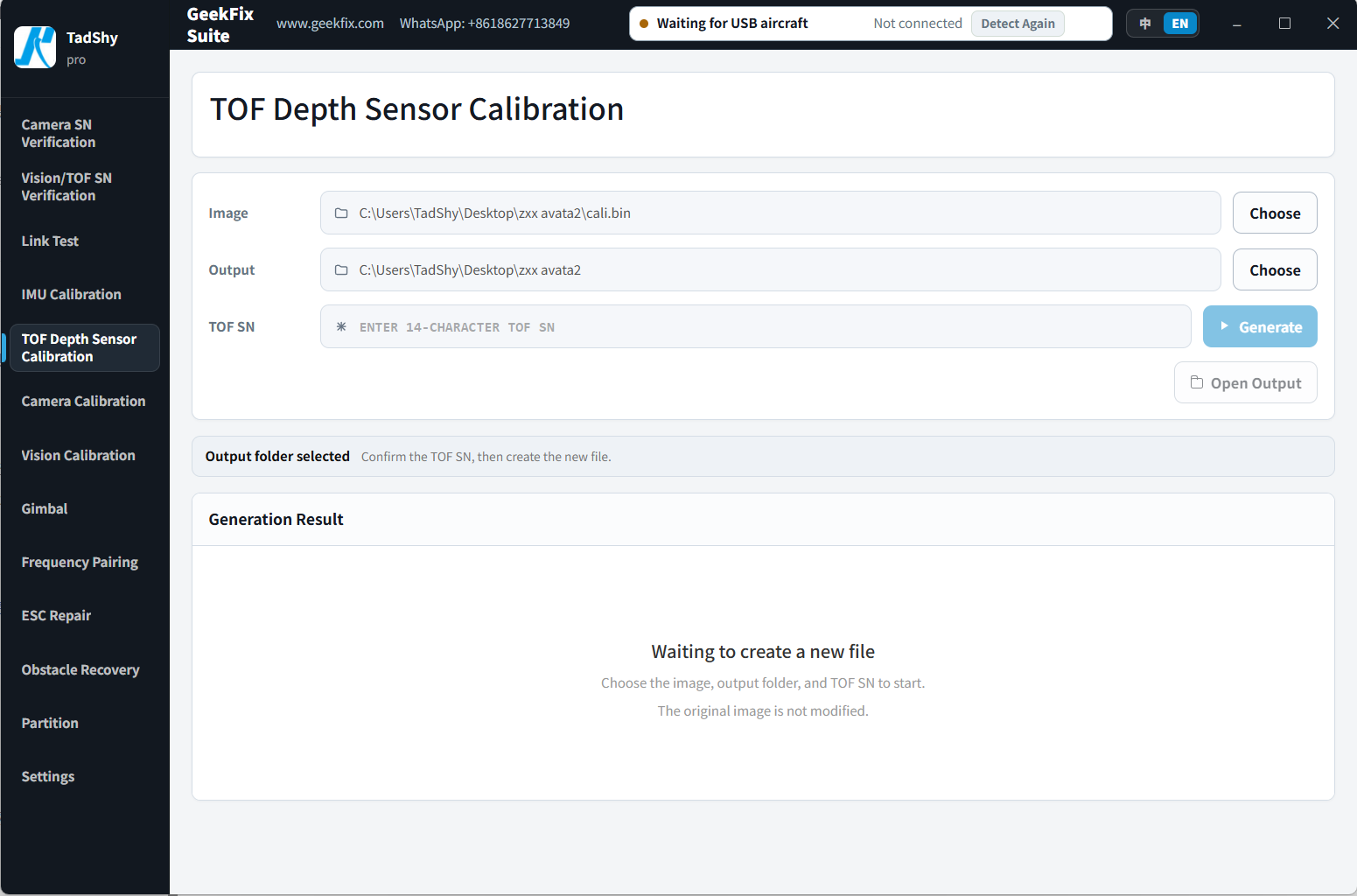Click the 'Not connected' status text
This screenshot has width=1357, height=896.
(x=918, y=24)
